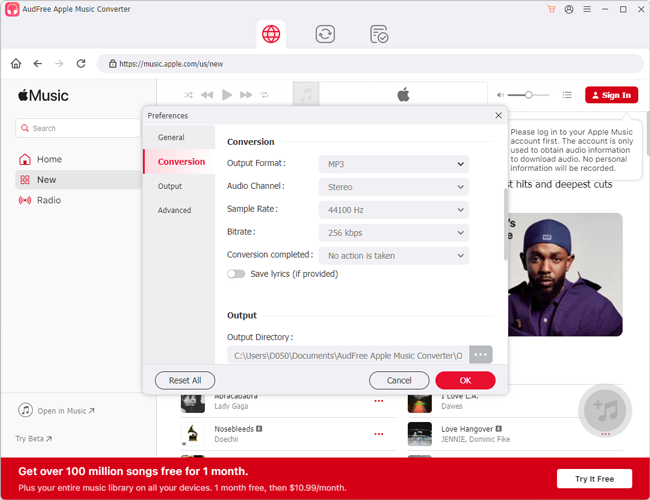Image resolution: width=650 pixels, height=500 pixels.
Task: Focus the Apple Music Search field
Action: 78,128
